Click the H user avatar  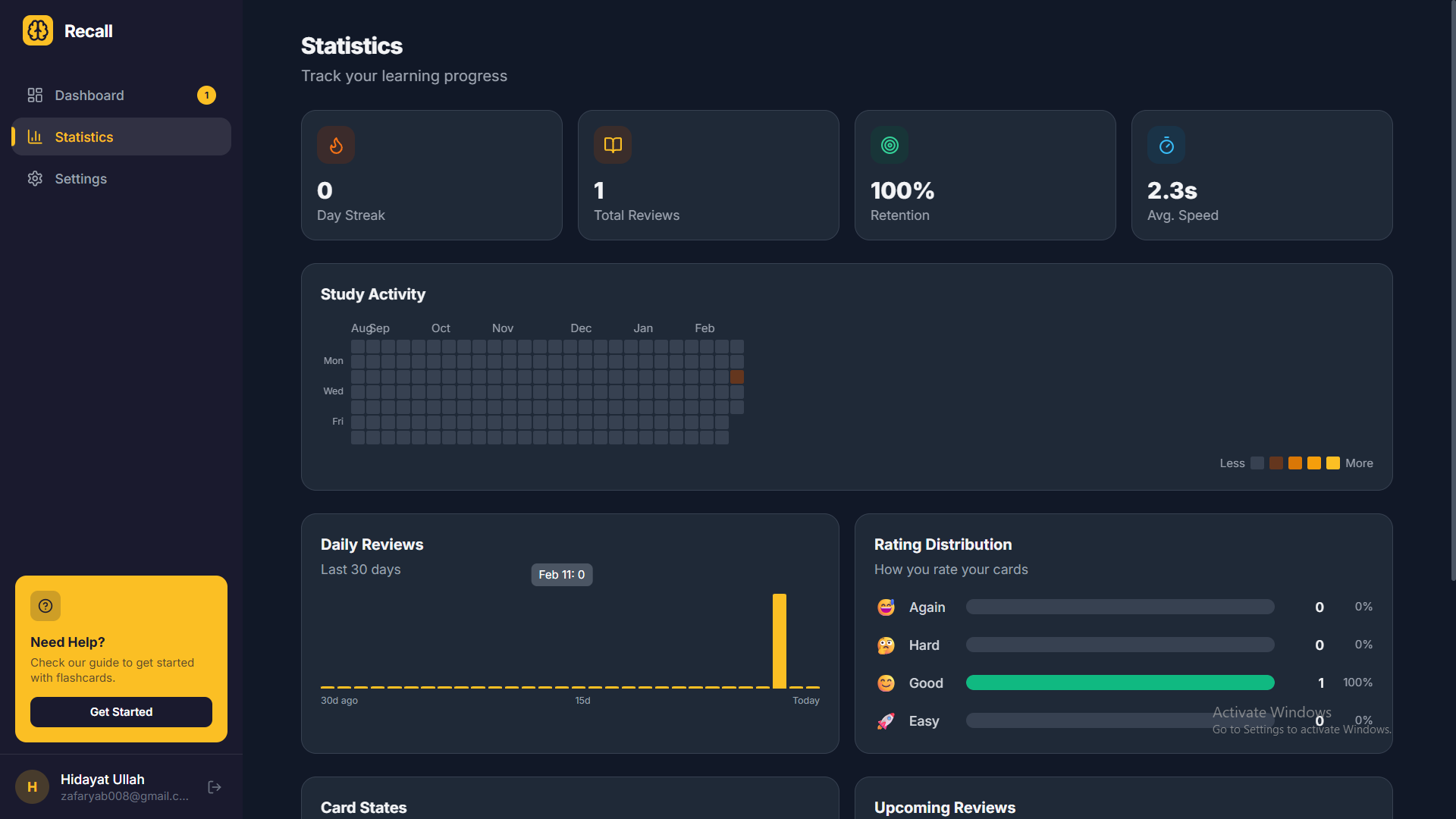click(x=32, y=787)
